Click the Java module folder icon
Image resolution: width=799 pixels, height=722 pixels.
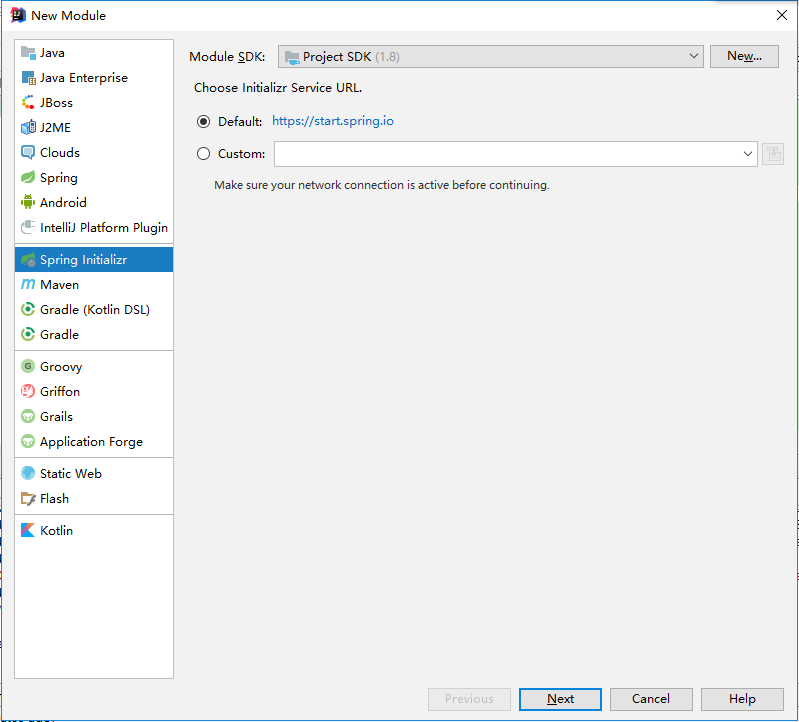(28, 52)
